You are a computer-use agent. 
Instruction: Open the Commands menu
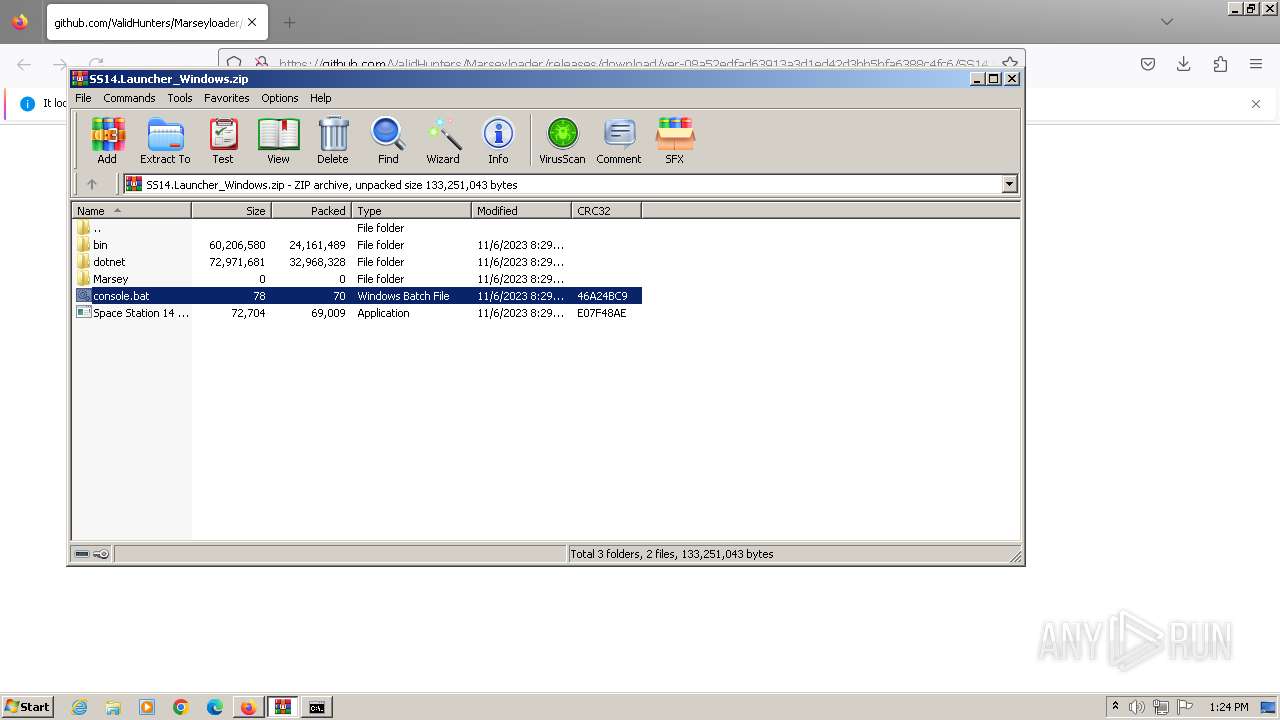coord(129,98)
